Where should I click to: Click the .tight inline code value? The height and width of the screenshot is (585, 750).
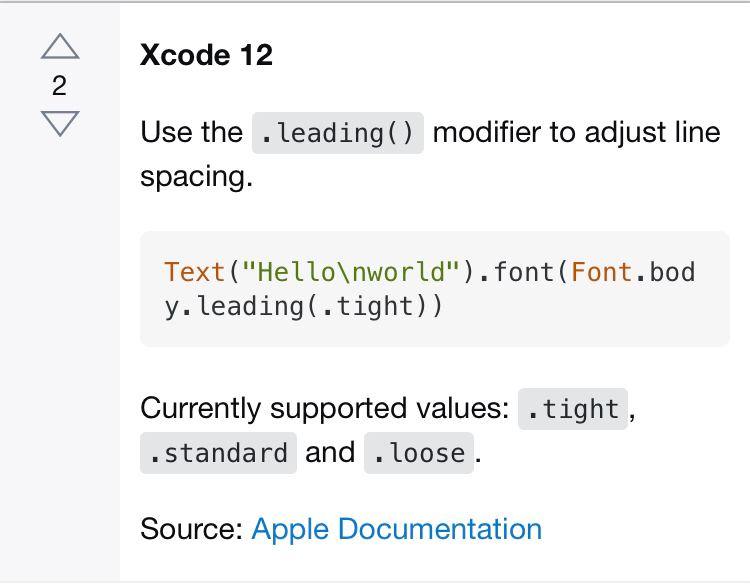click(573, 409)
